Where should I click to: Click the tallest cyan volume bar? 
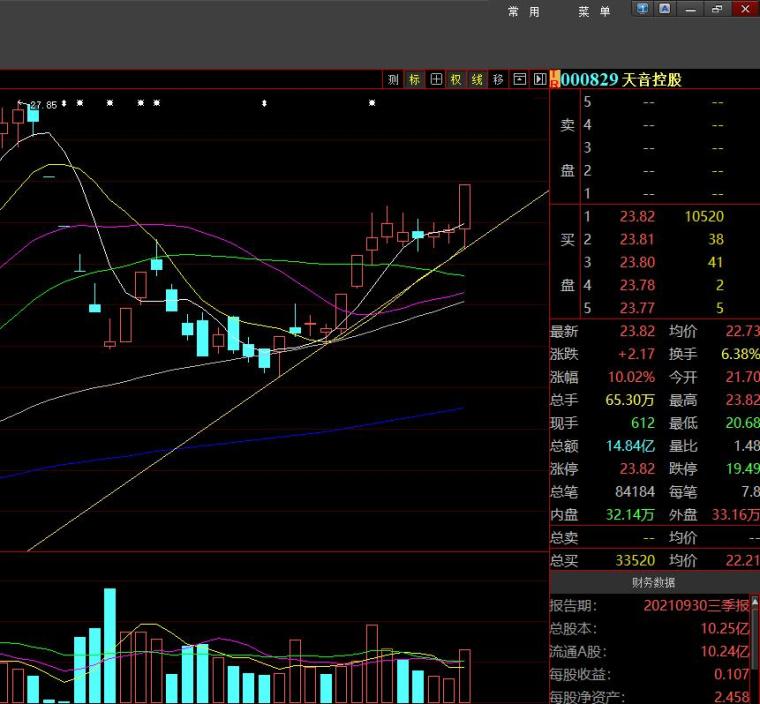(x=110, y=645)
